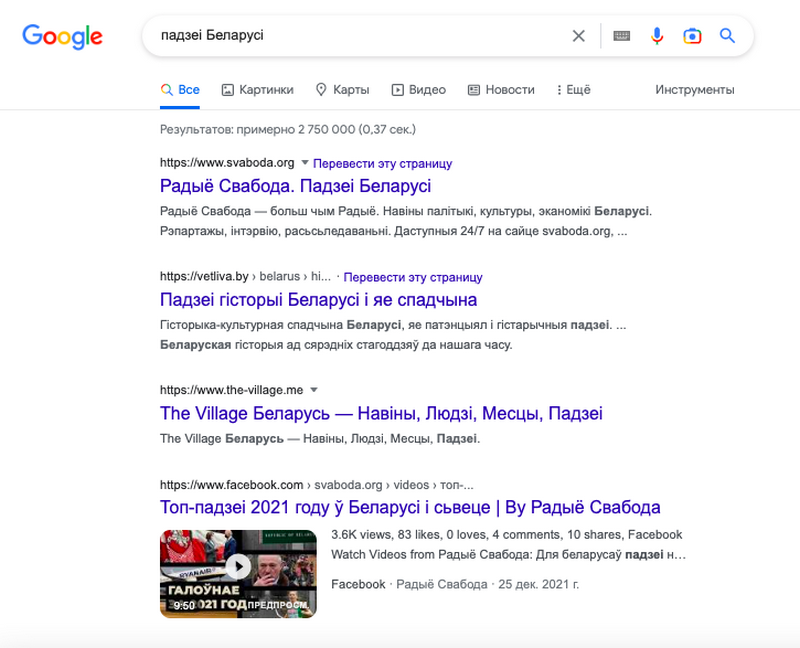800x648 pixels.
Task: Switch to the Карты tab
Action: click(x=342, y=90)
